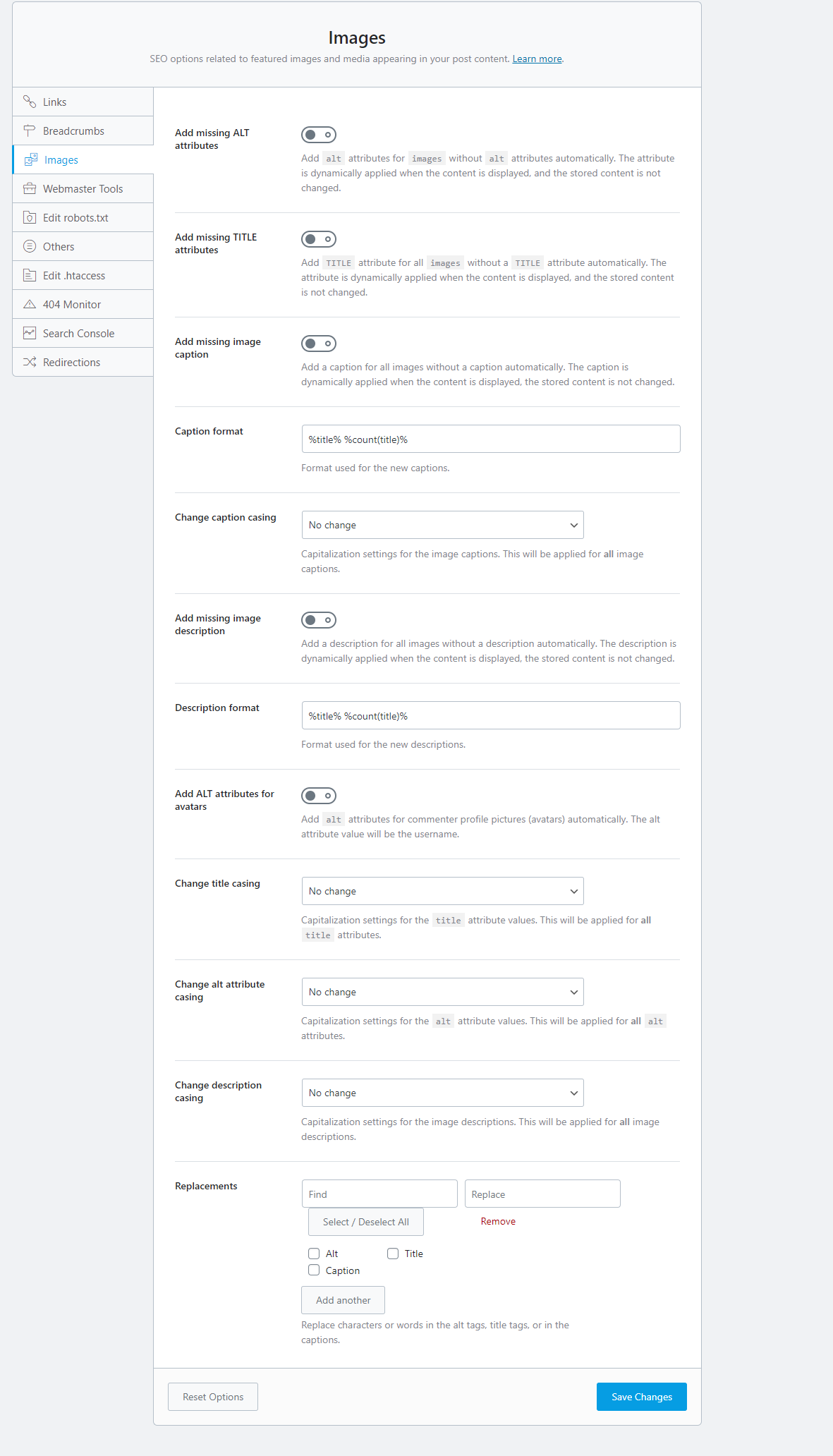Enable Add missing ALT attributes toggle

coord(319,135)
